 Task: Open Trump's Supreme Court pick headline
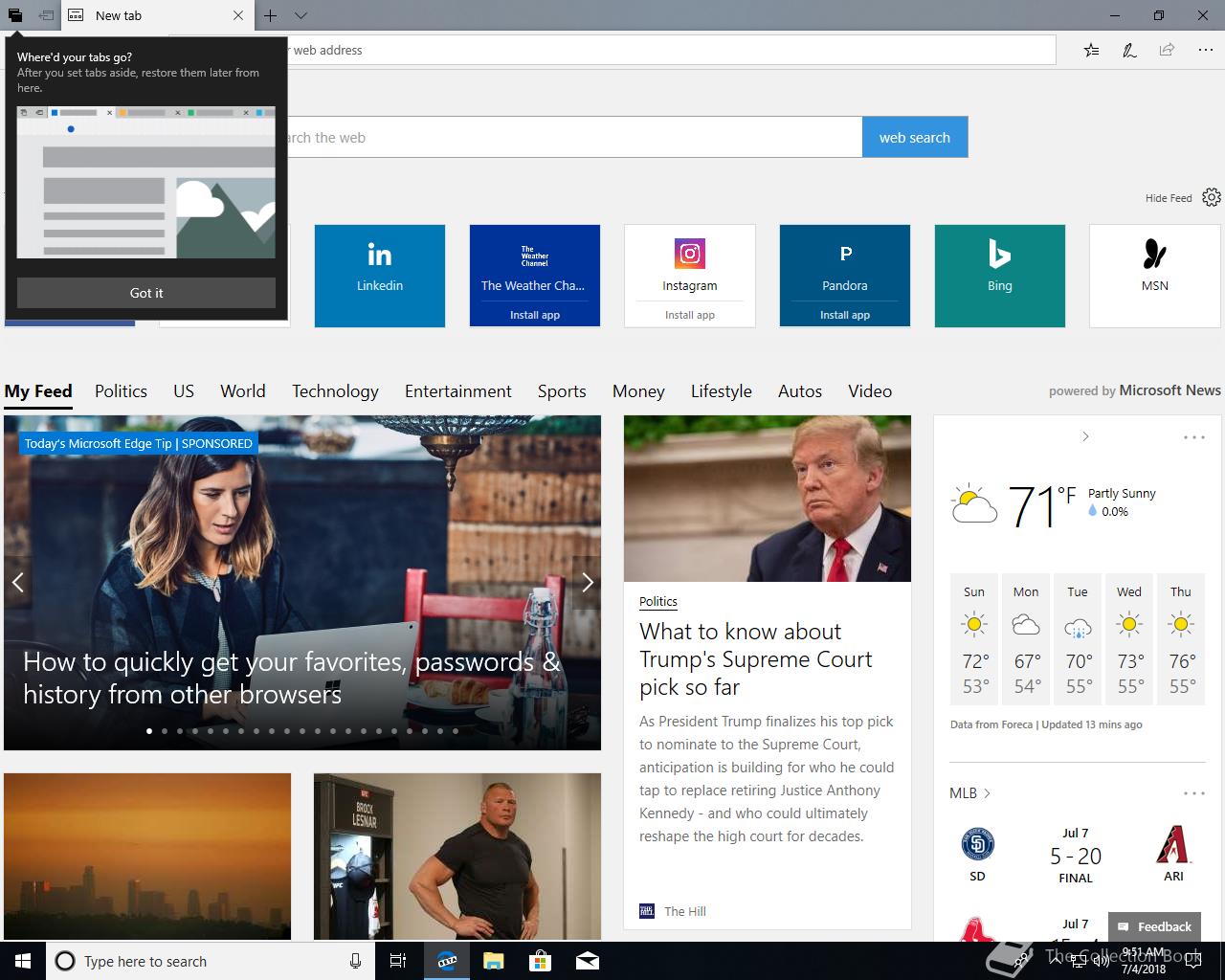coord(756,659)
